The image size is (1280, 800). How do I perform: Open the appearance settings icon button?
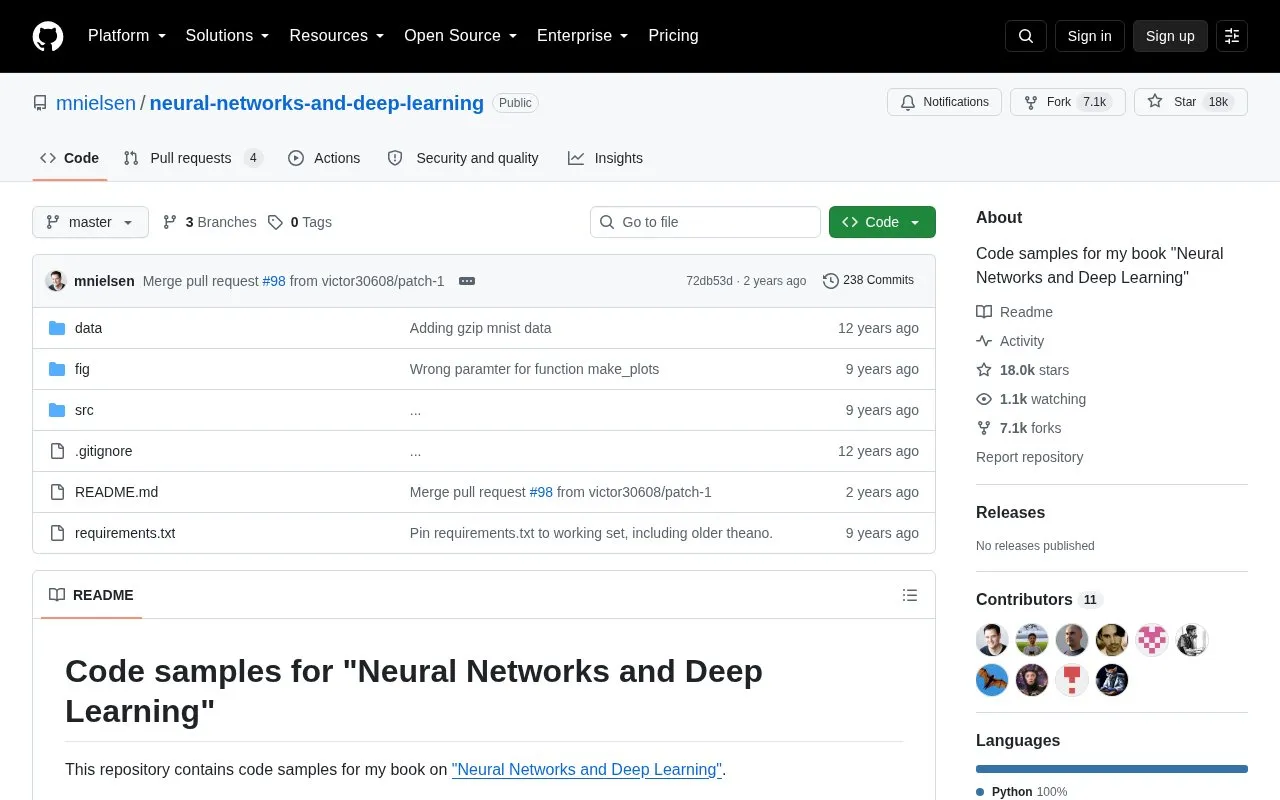1232,36
